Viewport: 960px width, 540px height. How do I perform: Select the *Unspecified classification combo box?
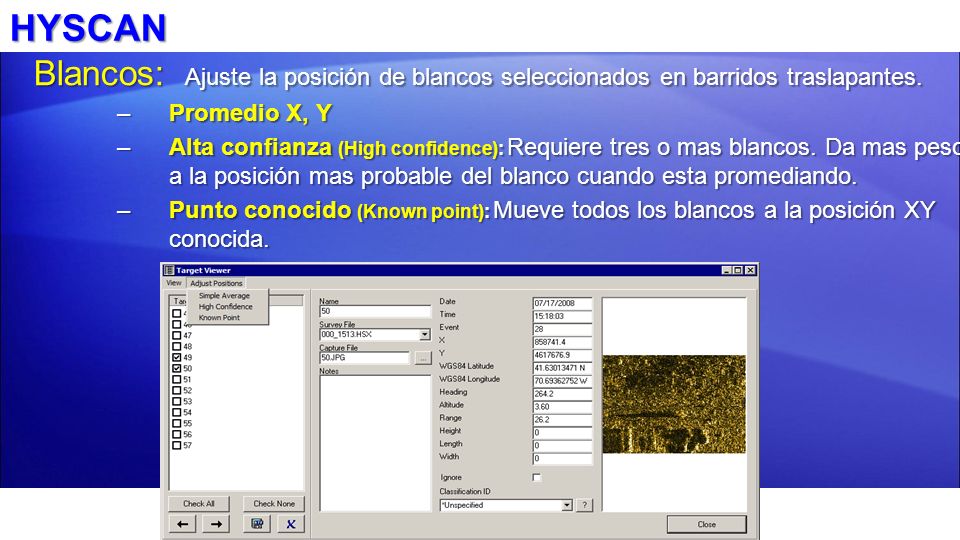pyautogui.click(x=506, y=505)
